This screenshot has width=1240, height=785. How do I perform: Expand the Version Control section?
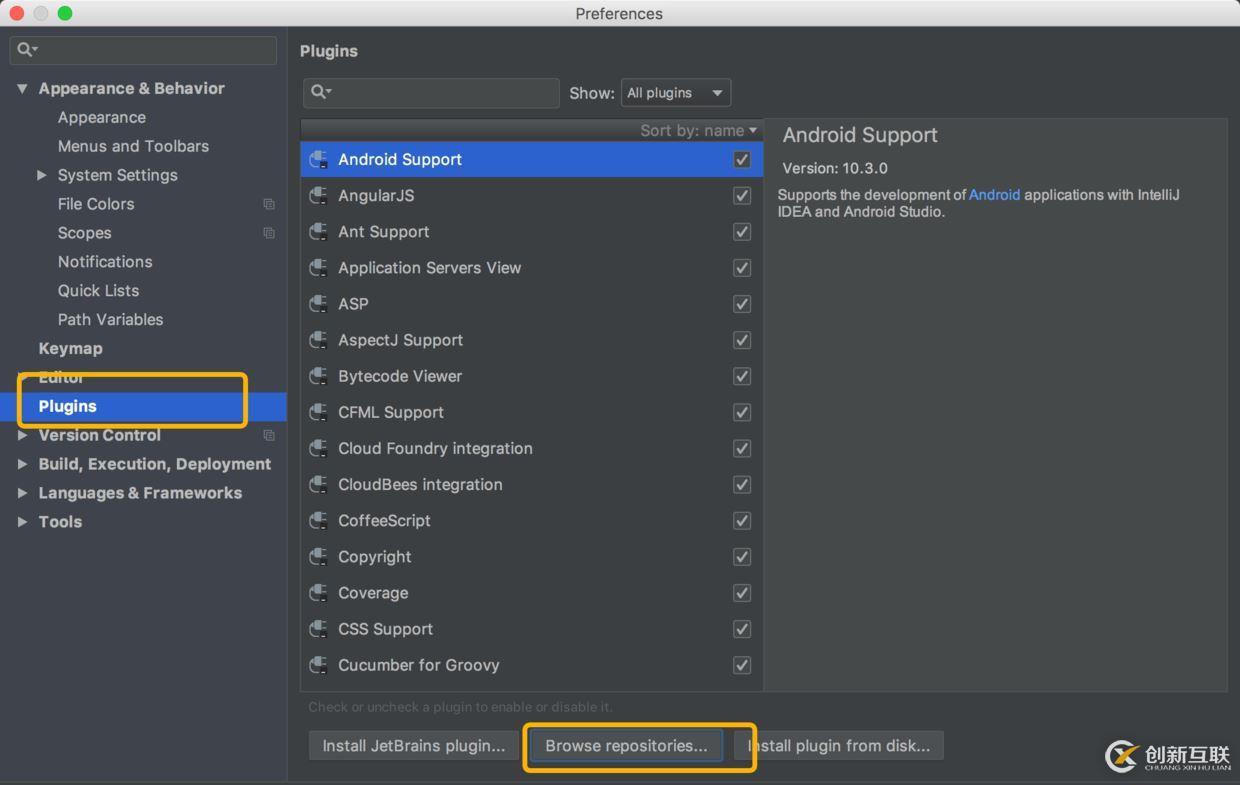22,435
